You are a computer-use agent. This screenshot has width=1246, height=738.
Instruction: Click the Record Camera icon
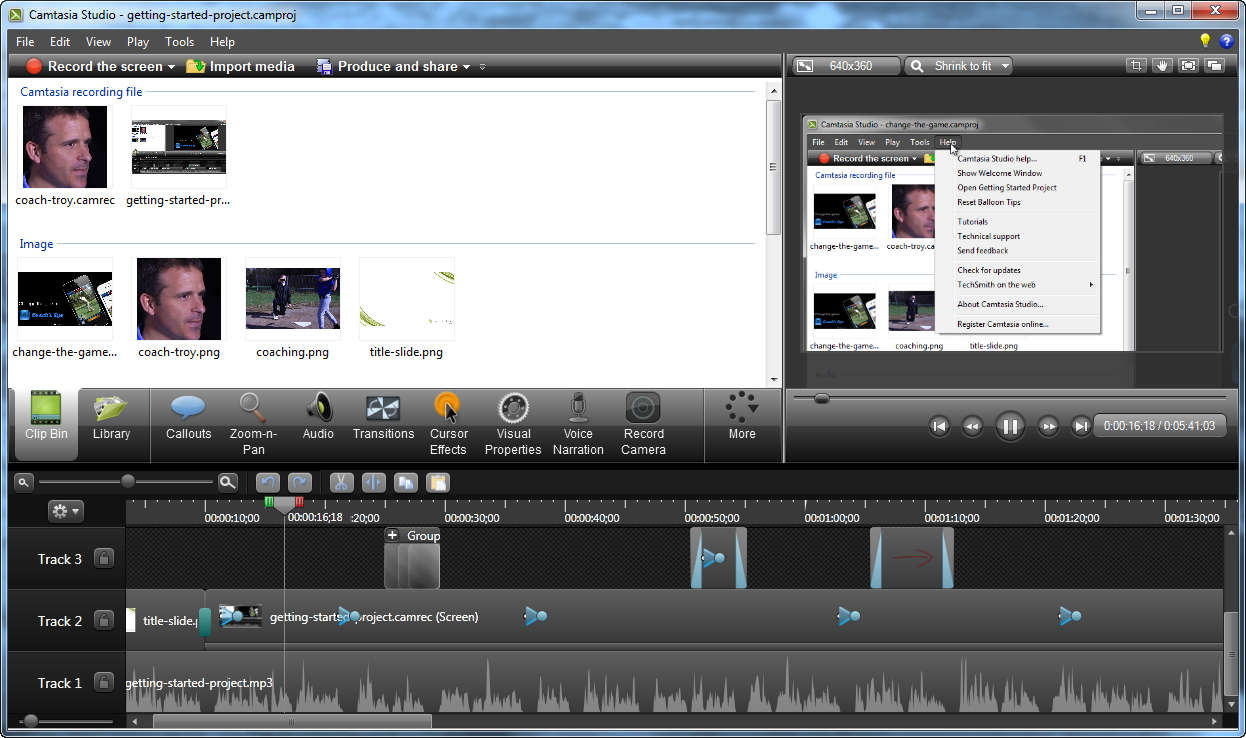pos(643,422)
